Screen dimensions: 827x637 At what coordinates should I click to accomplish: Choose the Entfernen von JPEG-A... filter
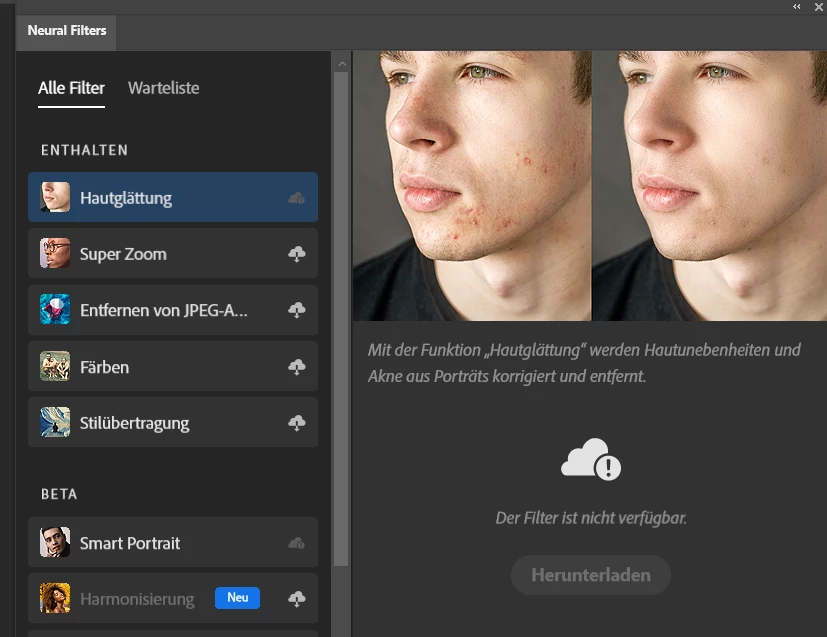click(173, 310)
